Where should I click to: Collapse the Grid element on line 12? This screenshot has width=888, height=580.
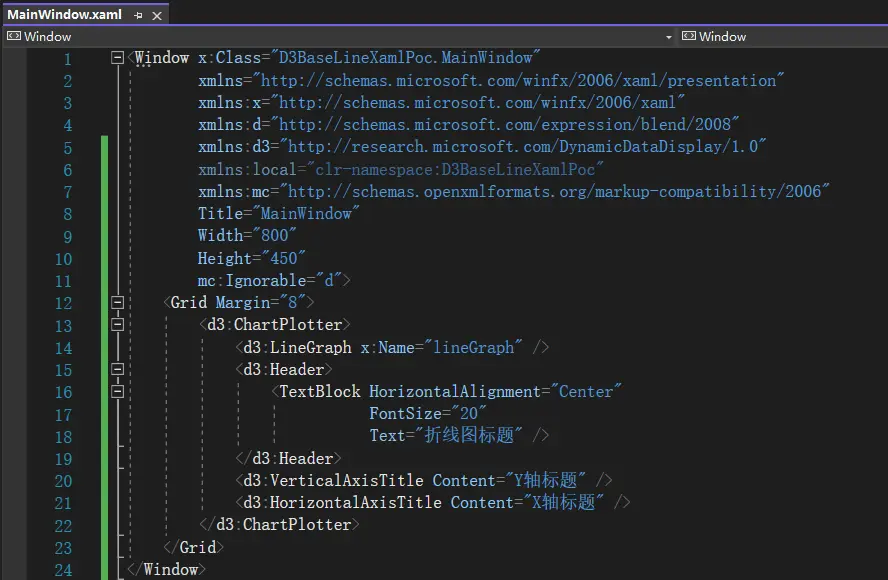tap(118, 302)
